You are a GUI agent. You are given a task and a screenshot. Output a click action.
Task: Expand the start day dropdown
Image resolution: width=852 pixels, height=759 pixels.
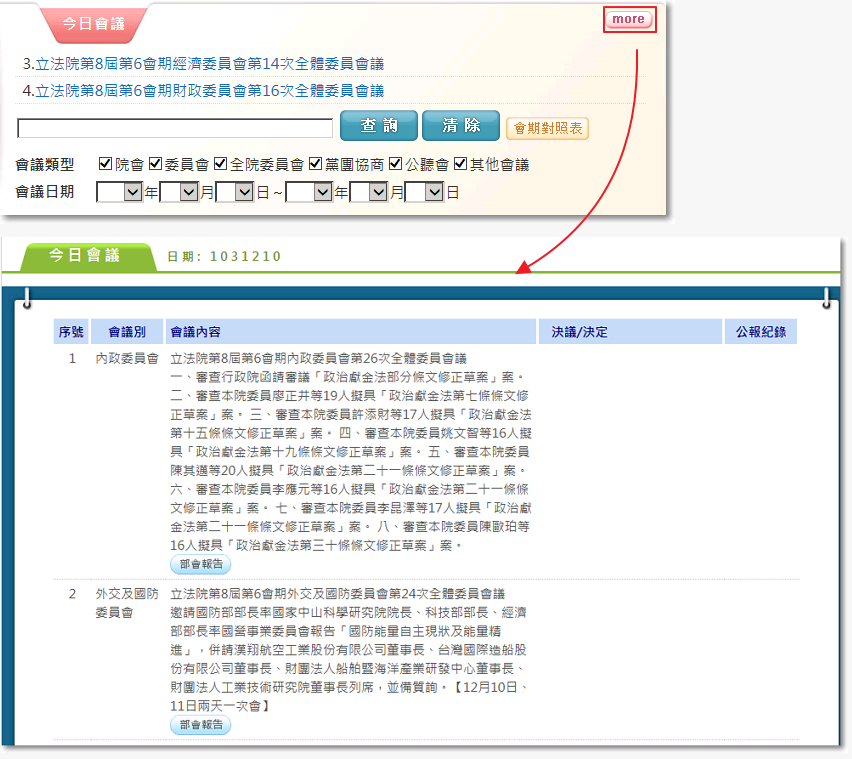pos(235,192)
